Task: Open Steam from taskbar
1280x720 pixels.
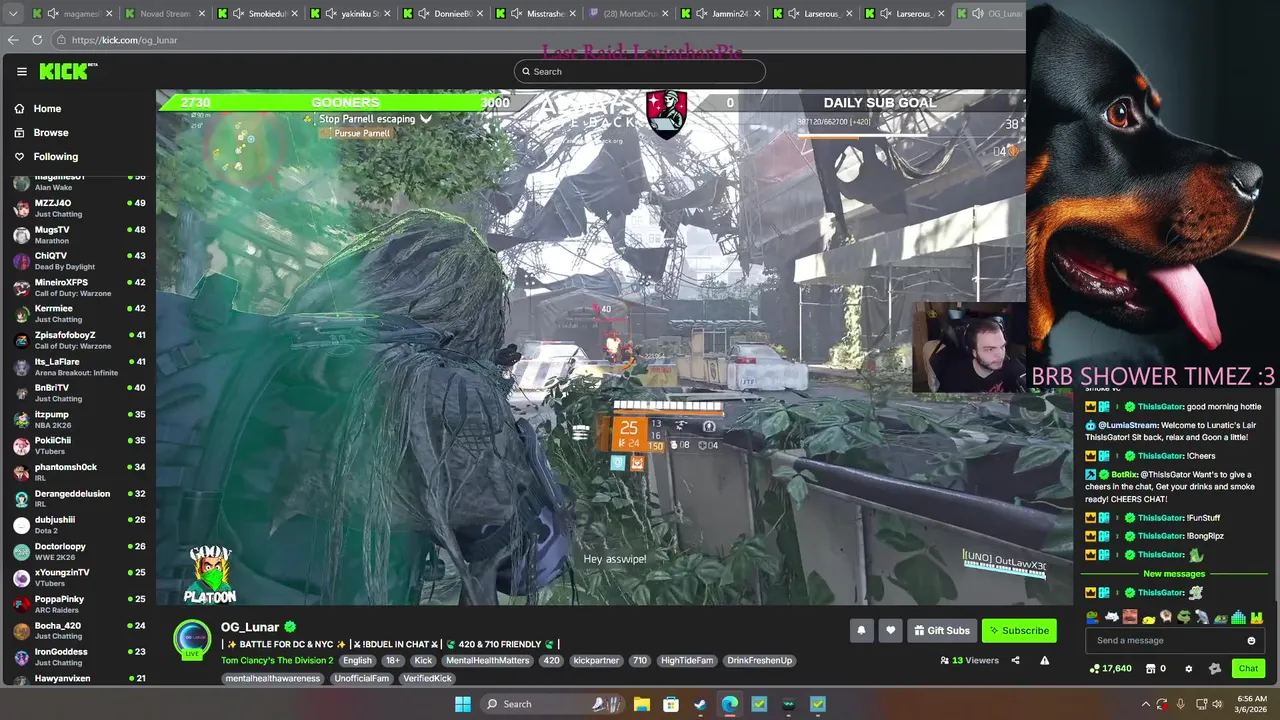Action: (x=700, y=704)
